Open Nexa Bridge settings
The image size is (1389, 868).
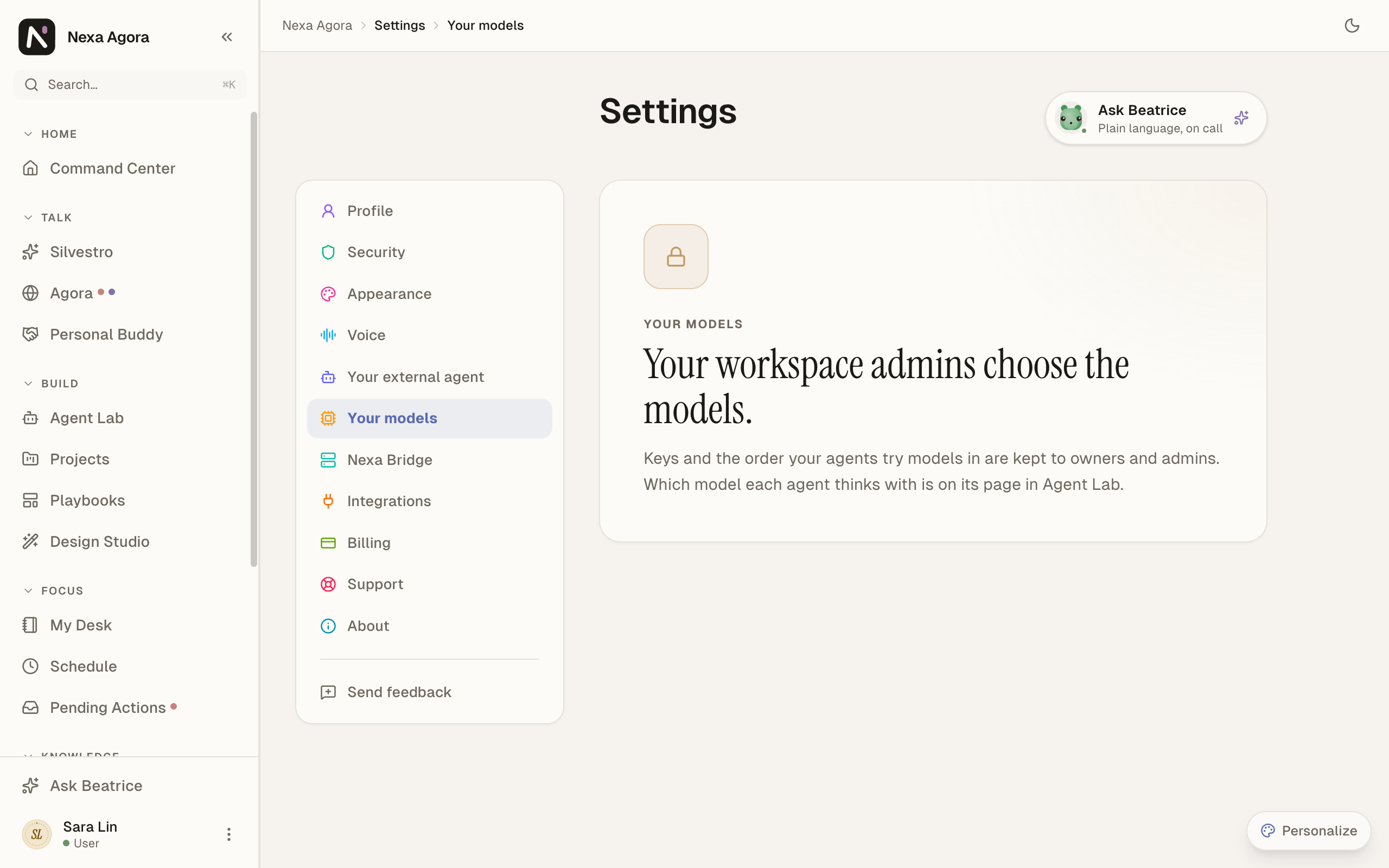pyautogui.click(x=429, y=460)
